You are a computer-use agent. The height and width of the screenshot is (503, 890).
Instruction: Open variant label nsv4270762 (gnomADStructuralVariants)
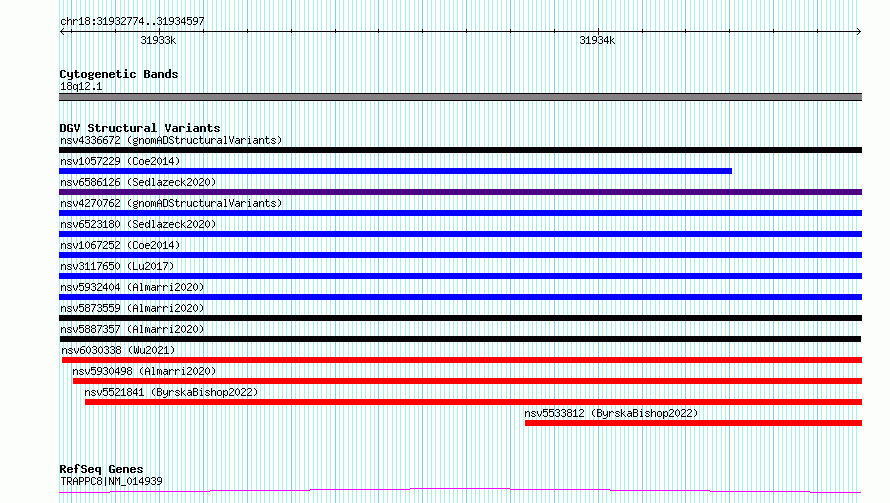coord(171,203)
